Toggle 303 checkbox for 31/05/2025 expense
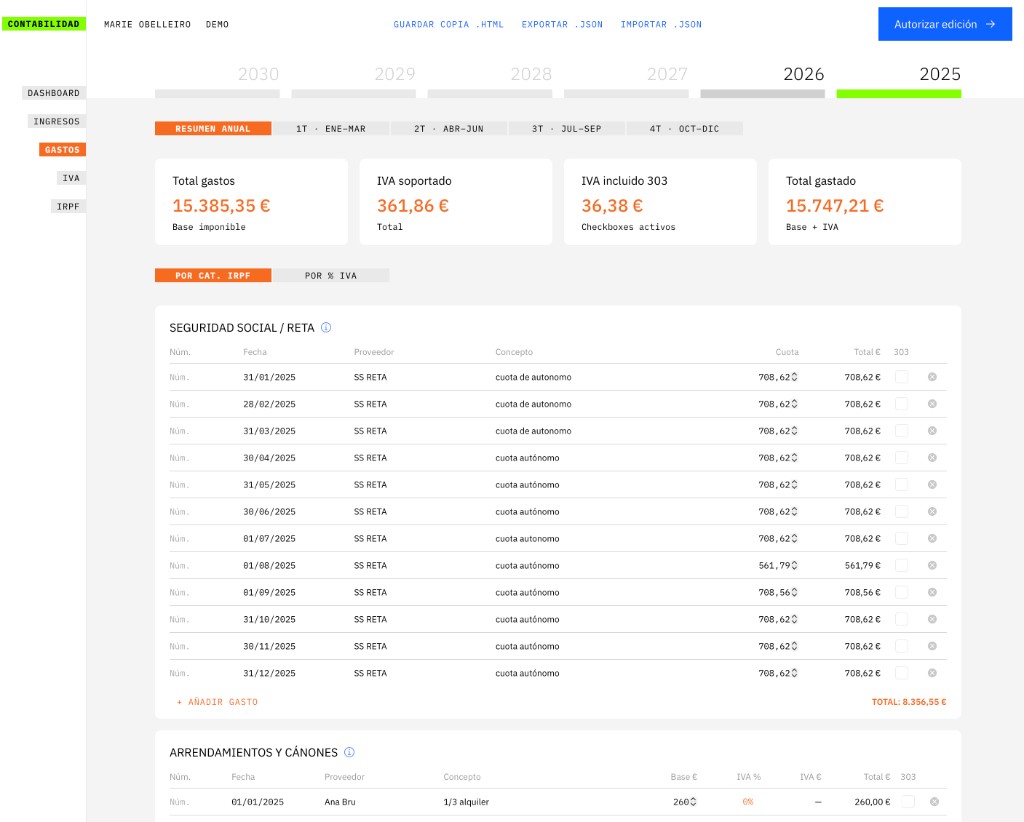Image resolution: width=1024 pixels, height=822 pixels. (x=901, y=484)
